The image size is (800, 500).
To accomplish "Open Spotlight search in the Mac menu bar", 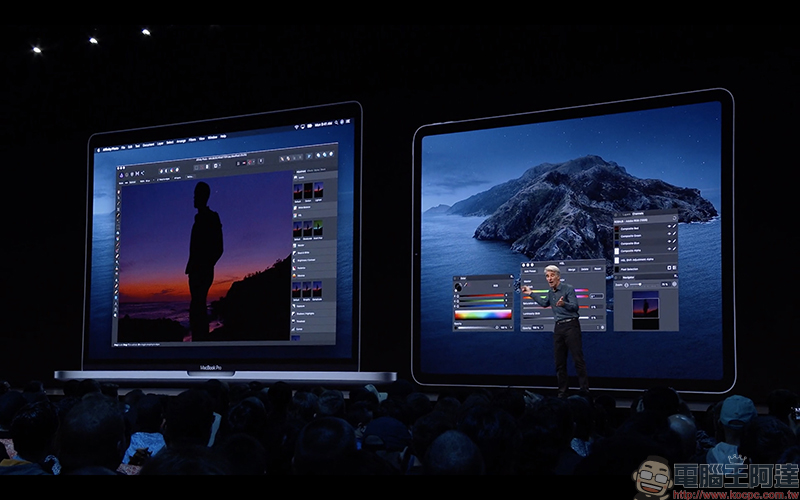I will tap(336, 123).
